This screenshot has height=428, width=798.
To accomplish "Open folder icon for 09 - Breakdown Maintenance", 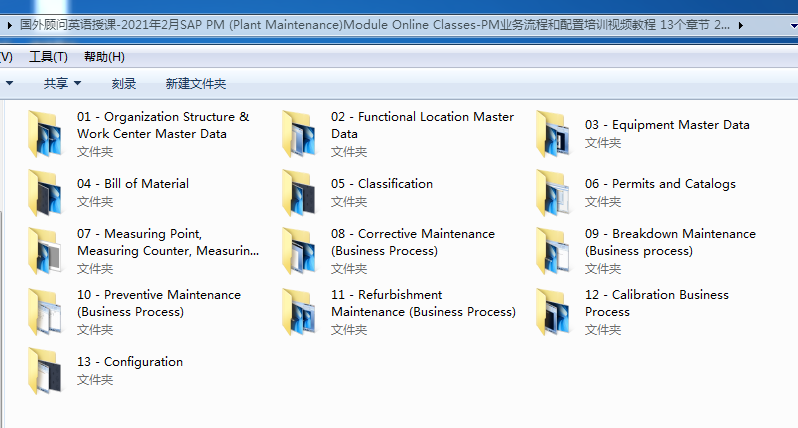I will point(553,251).
